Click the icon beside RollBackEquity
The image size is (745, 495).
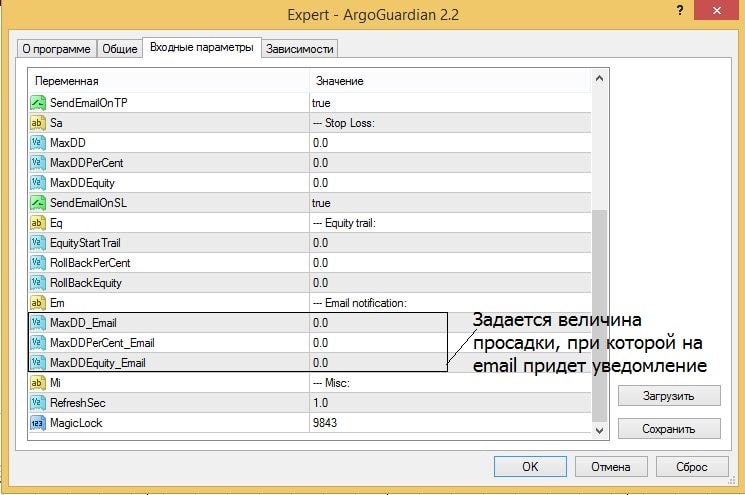tap(38, 283)
